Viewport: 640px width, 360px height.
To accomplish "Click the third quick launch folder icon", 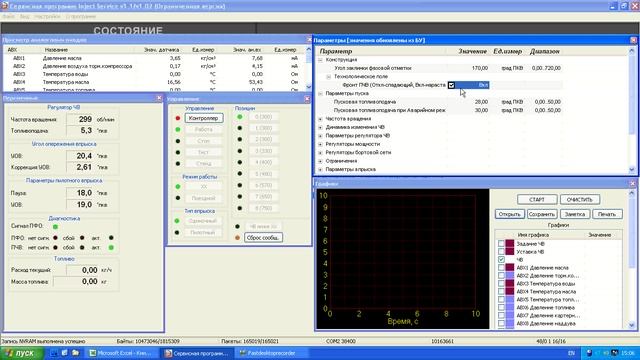I will (76, 353).
